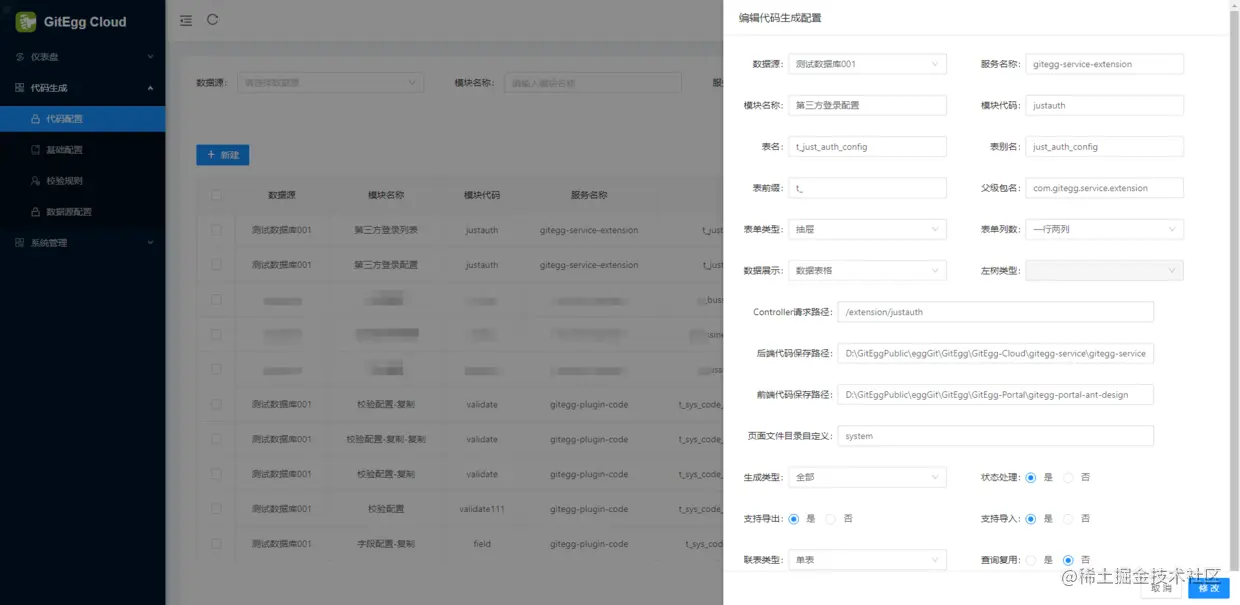Collapse the sidebar with the menu fold icon
Screen dimensions: 1240x605
(186, 20)
